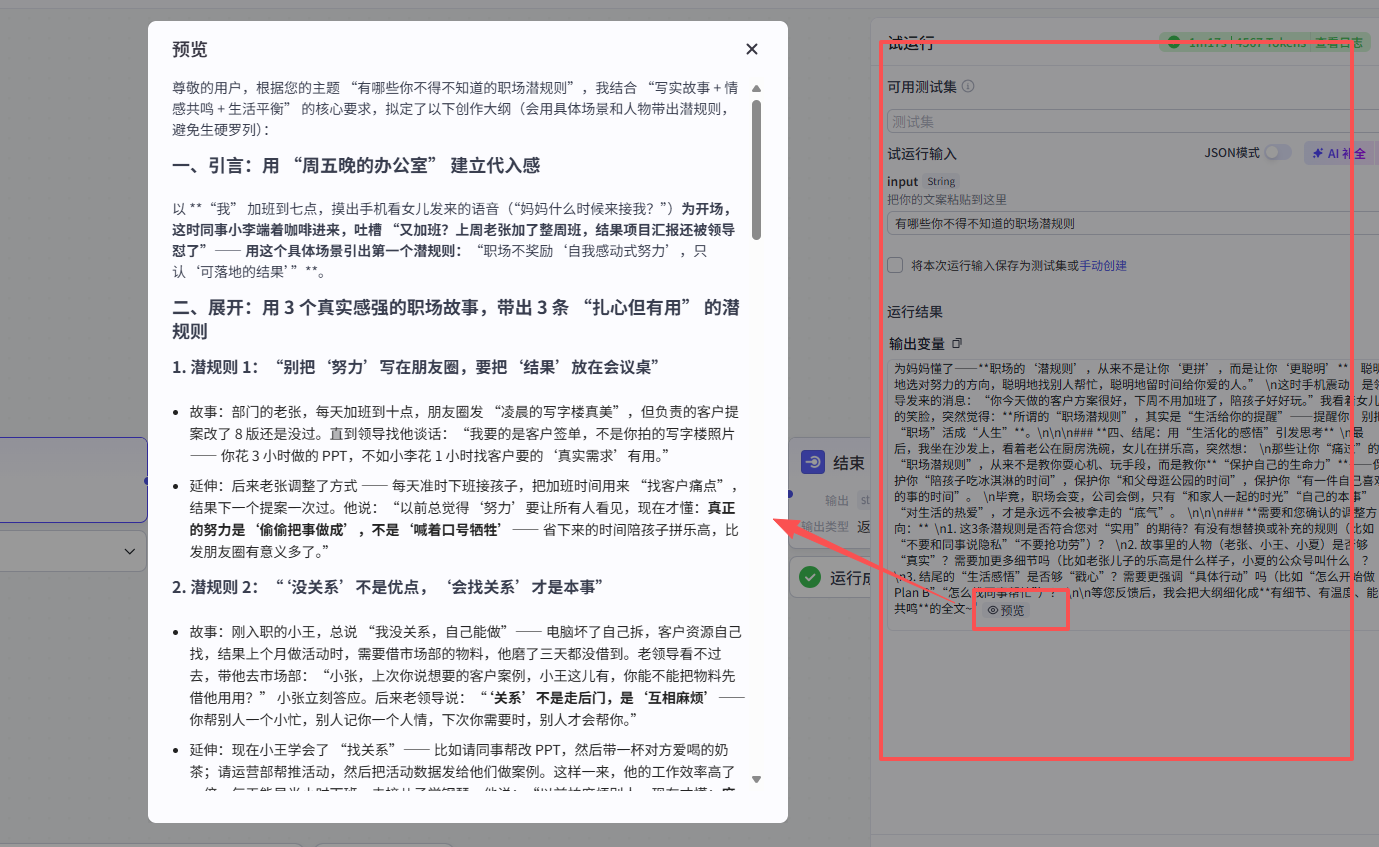Copy output via the icon beside 输出变量
The image size is (1379, 847).
[x=957, y=343]
